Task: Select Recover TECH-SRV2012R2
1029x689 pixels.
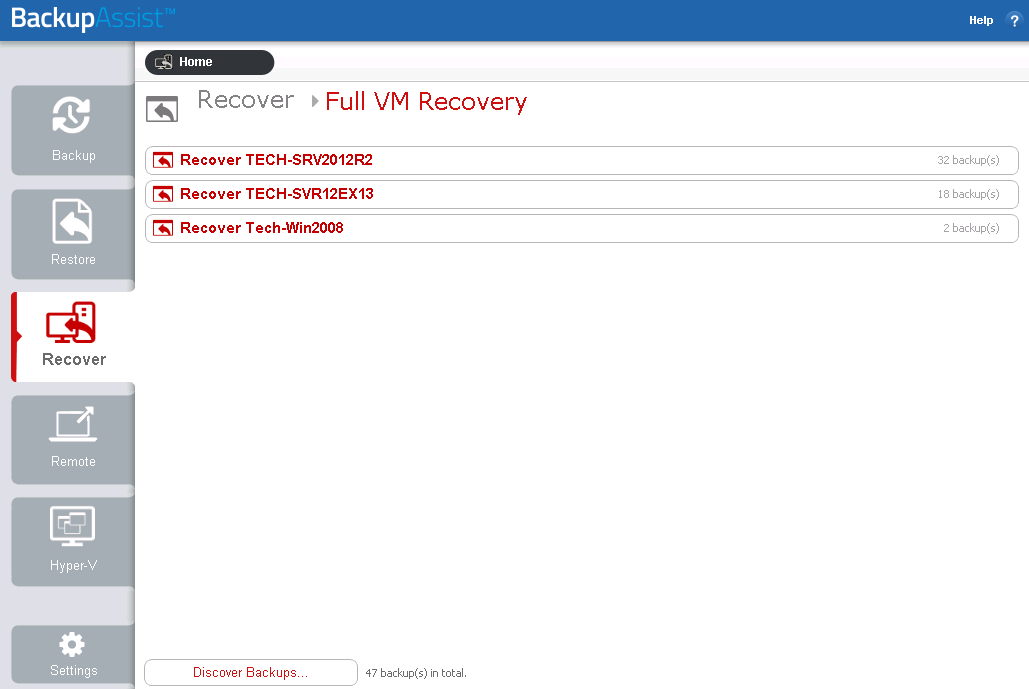Action: [x=581, y=160]
